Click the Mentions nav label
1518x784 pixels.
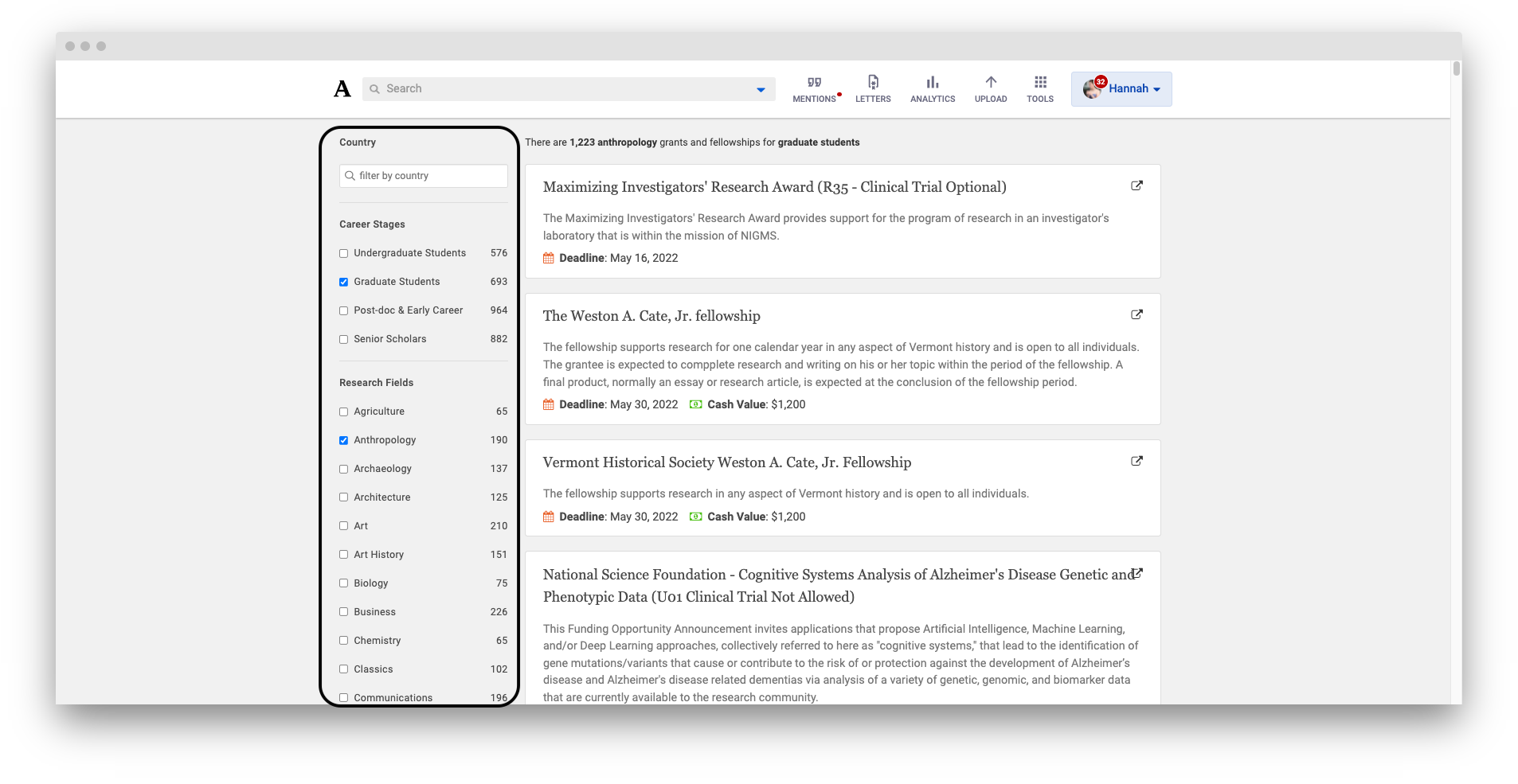[x=814, y=99]
